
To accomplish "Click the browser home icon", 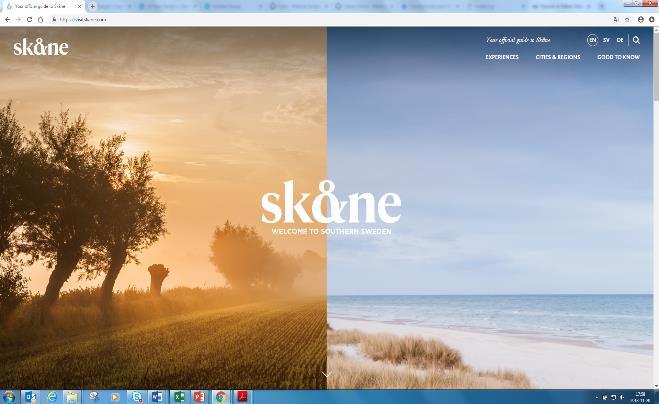I will 40,19.
